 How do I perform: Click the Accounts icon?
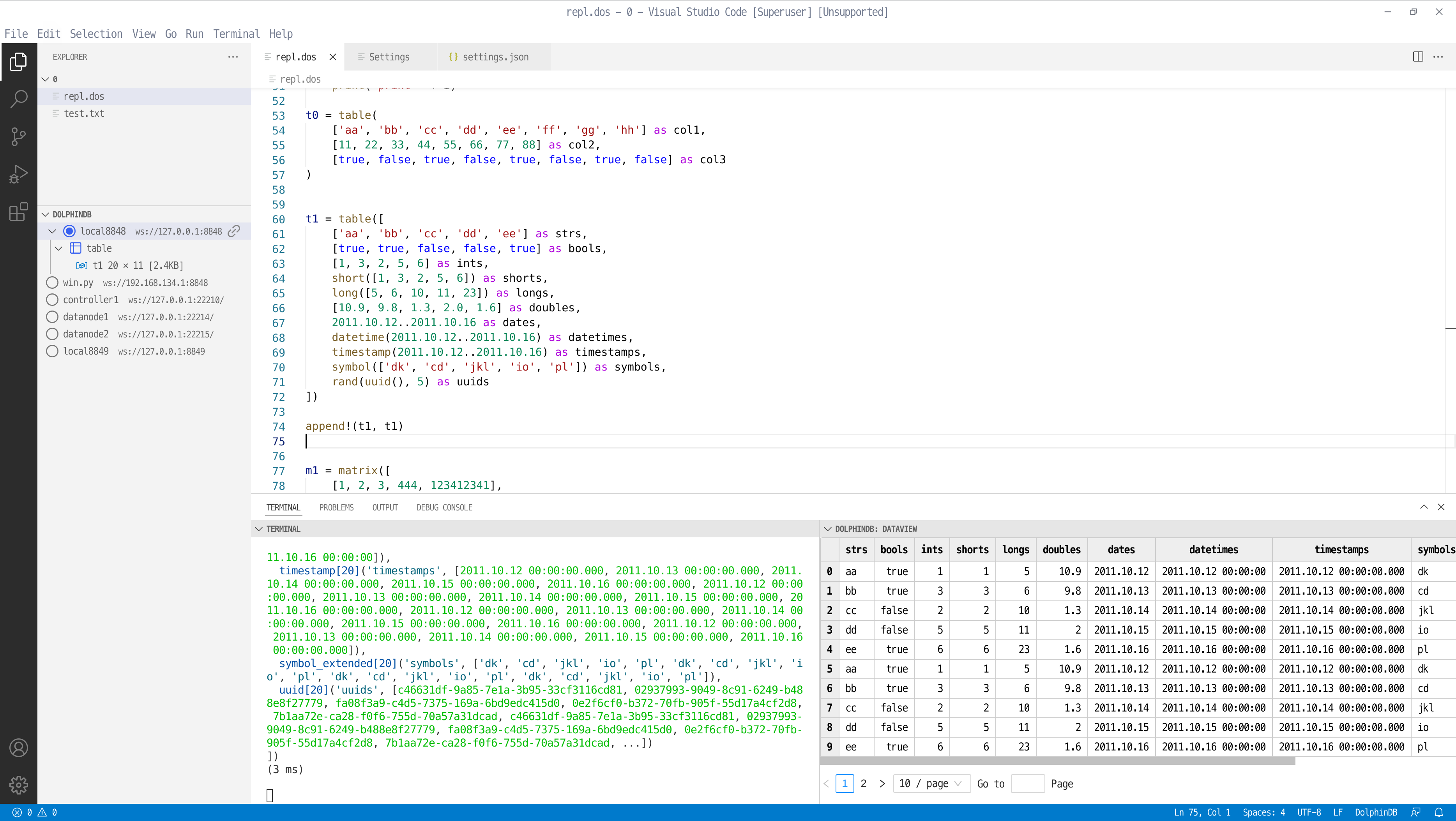click(19, 747)
